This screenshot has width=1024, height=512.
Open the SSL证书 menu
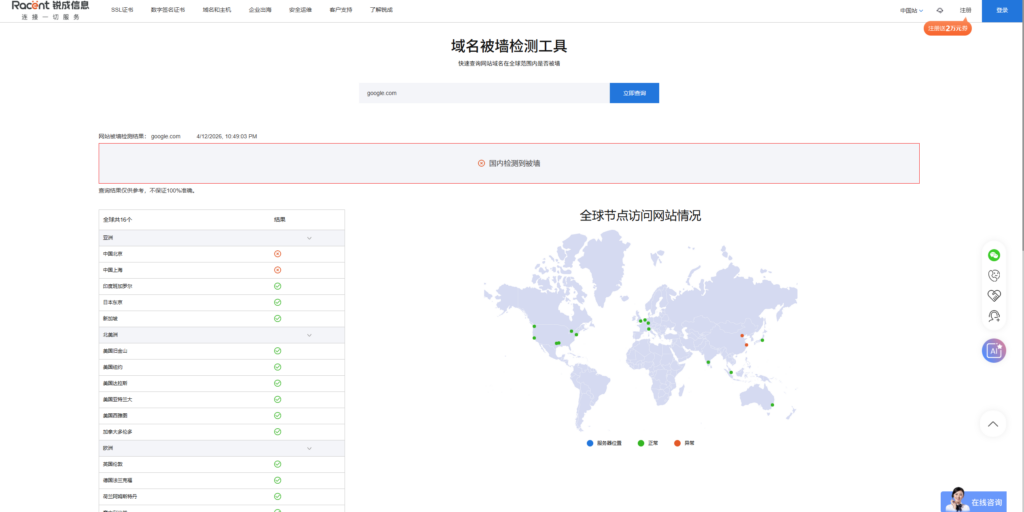coord(122,10)
